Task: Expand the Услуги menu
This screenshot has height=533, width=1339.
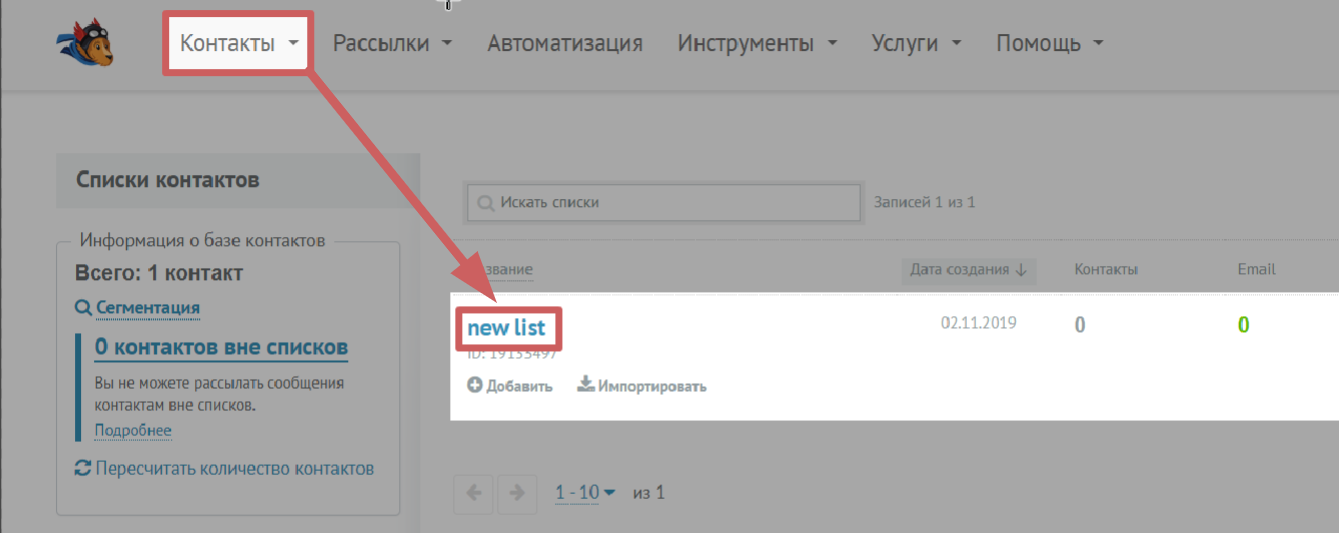Action: [916, 43]
